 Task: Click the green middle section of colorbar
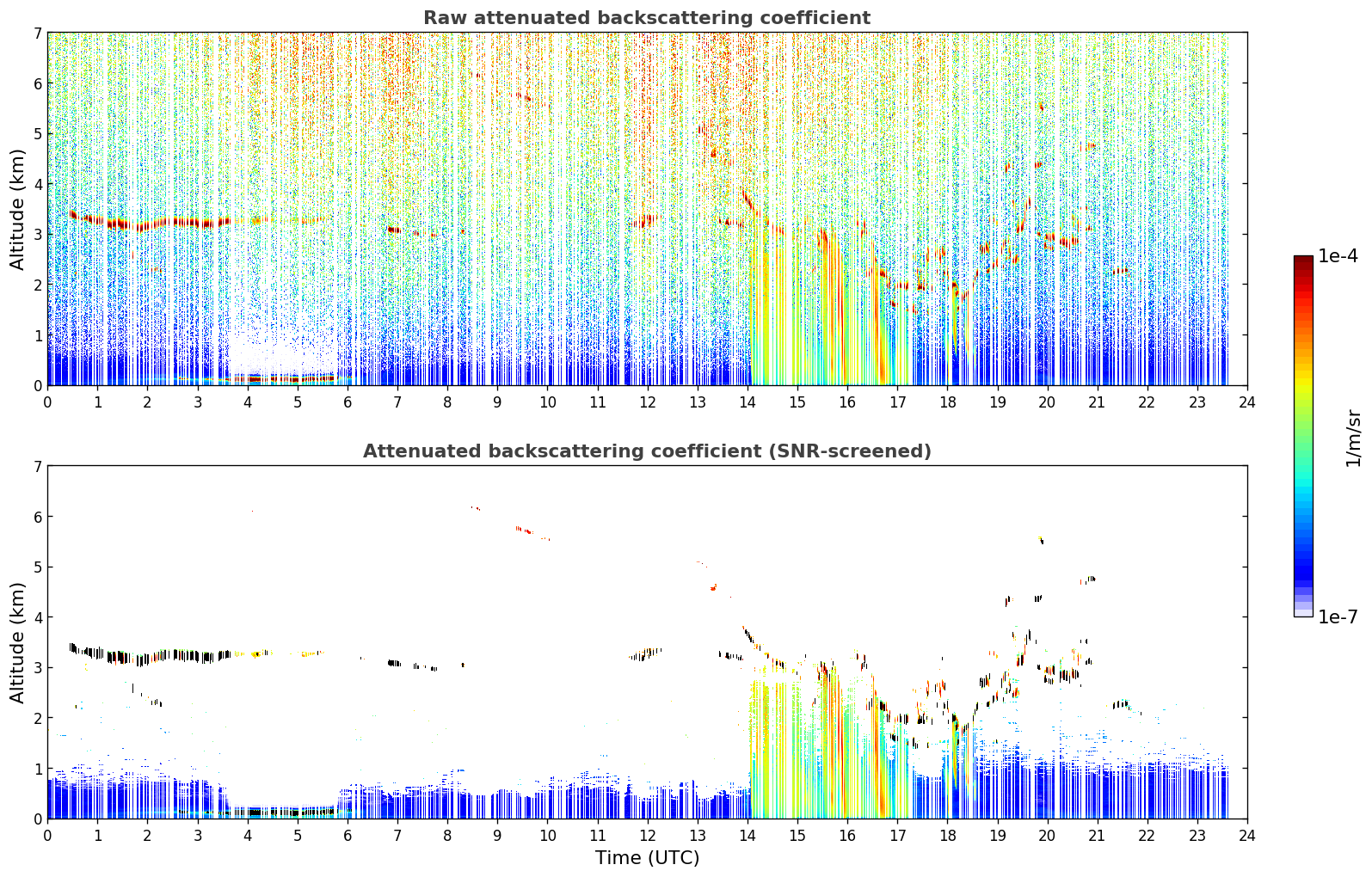(x=1303, y=430)
